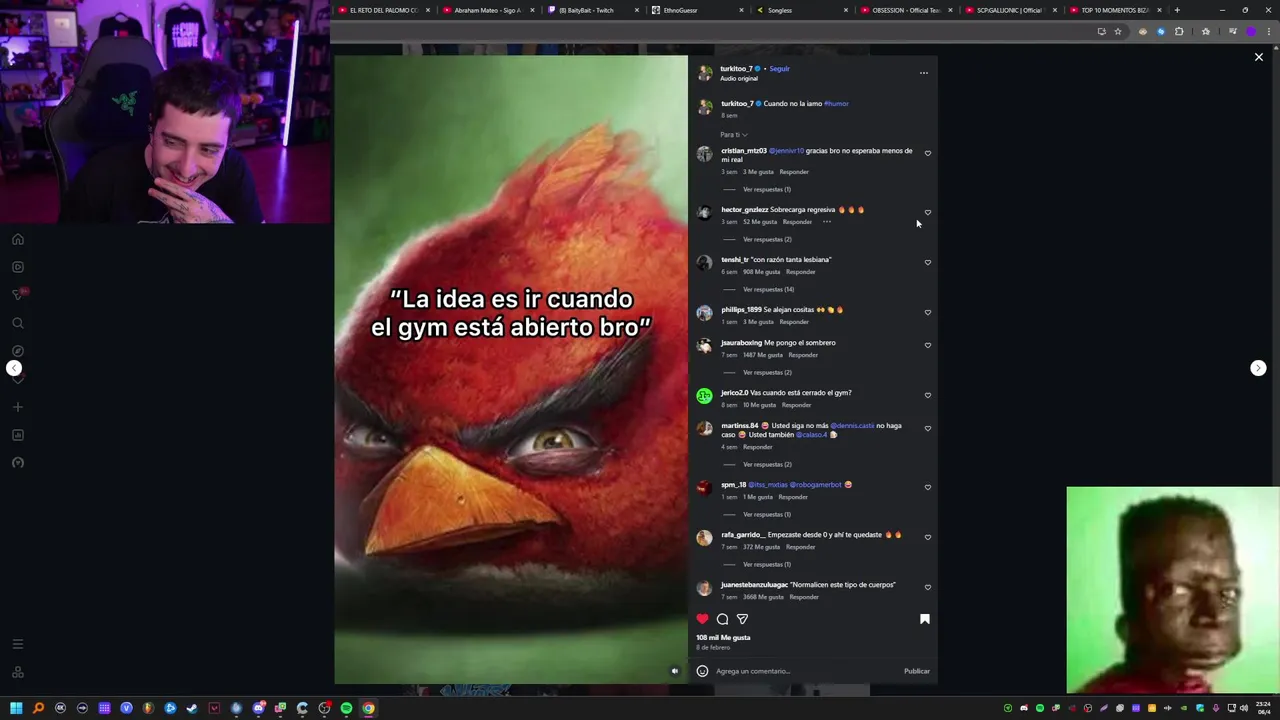Follow turkitoo_7 with the Seguir link
The height and width of the screenshot is (720, 1280).
[x=779, y=69]
